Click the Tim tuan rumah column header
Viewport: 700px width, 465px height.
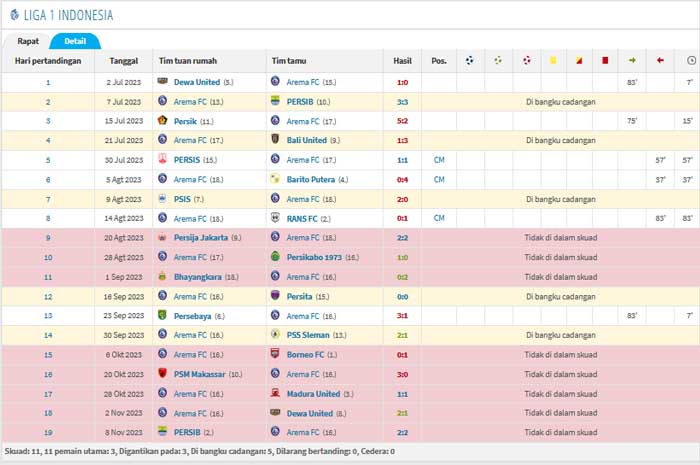(x=188, y=61)
